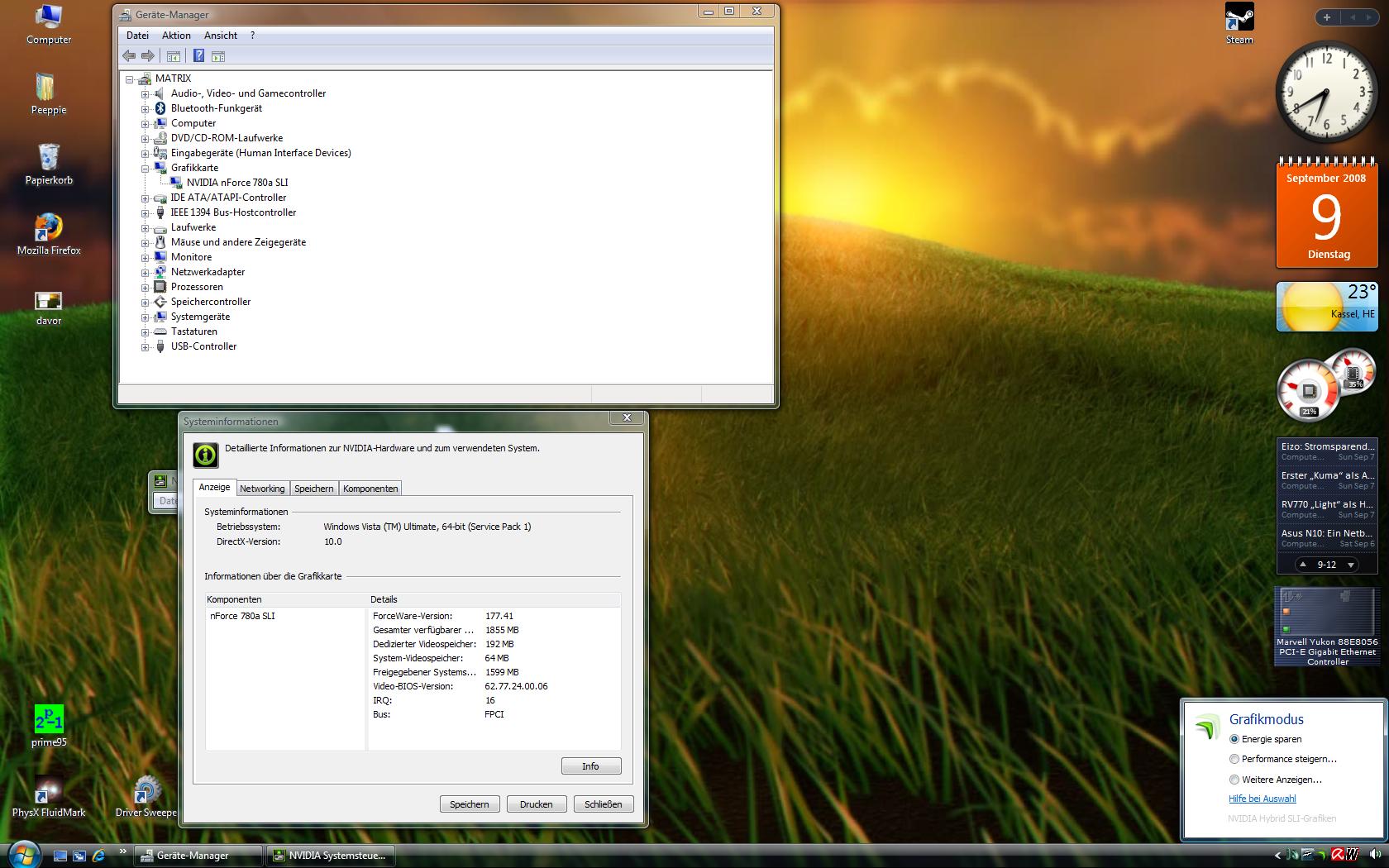
Task: Expand the Netzwerkadapter node
Action: (x=145, y=273)
